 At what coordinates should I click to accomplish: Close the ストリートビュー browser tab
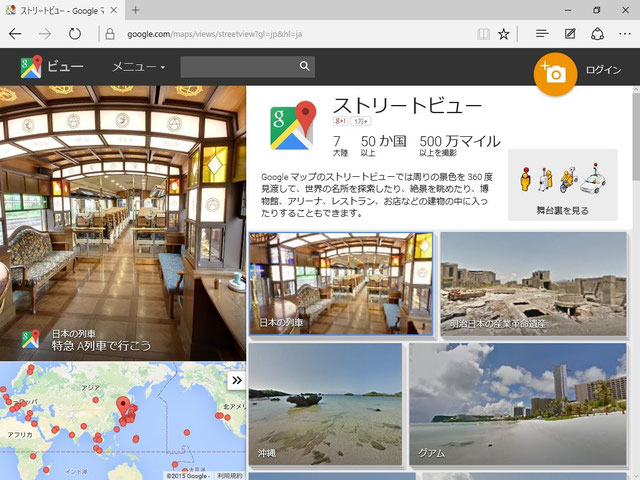tap(114, 10)
